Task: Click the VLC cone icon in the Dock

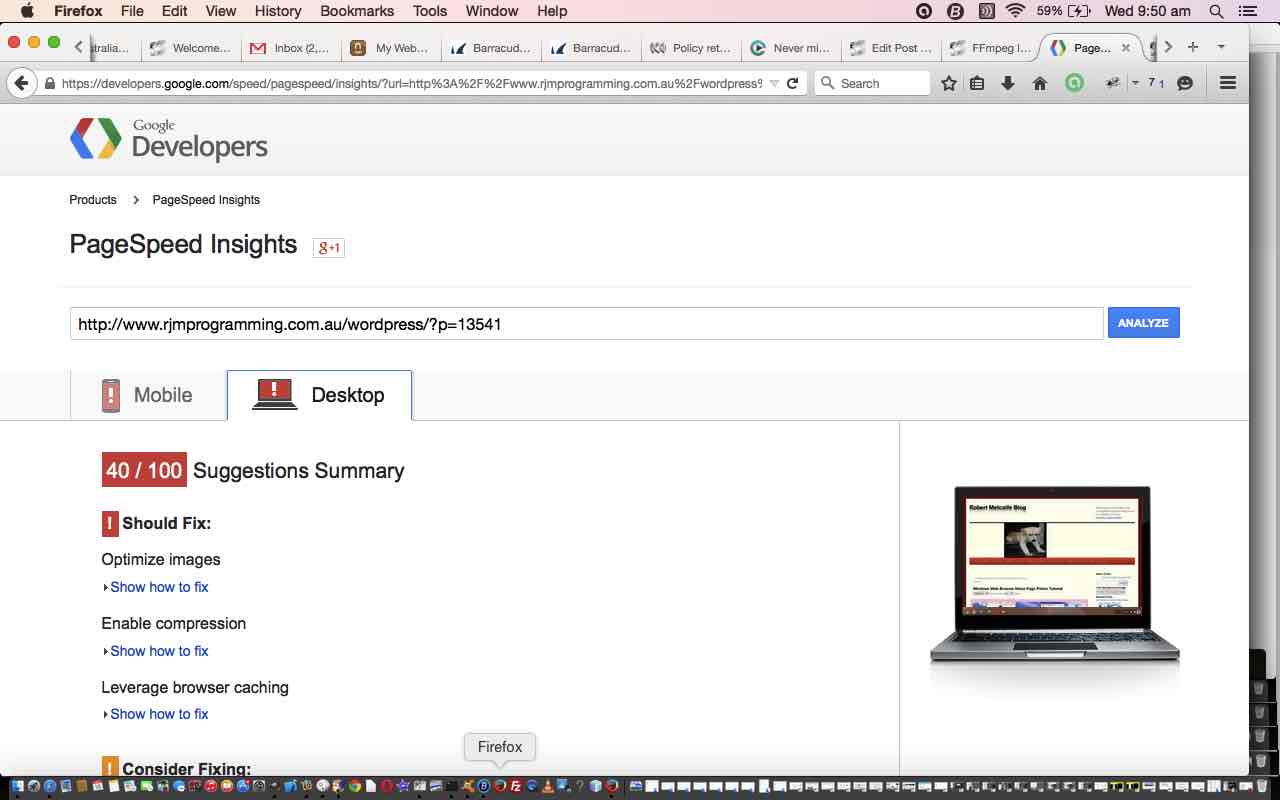Action: tap(548, 787)
